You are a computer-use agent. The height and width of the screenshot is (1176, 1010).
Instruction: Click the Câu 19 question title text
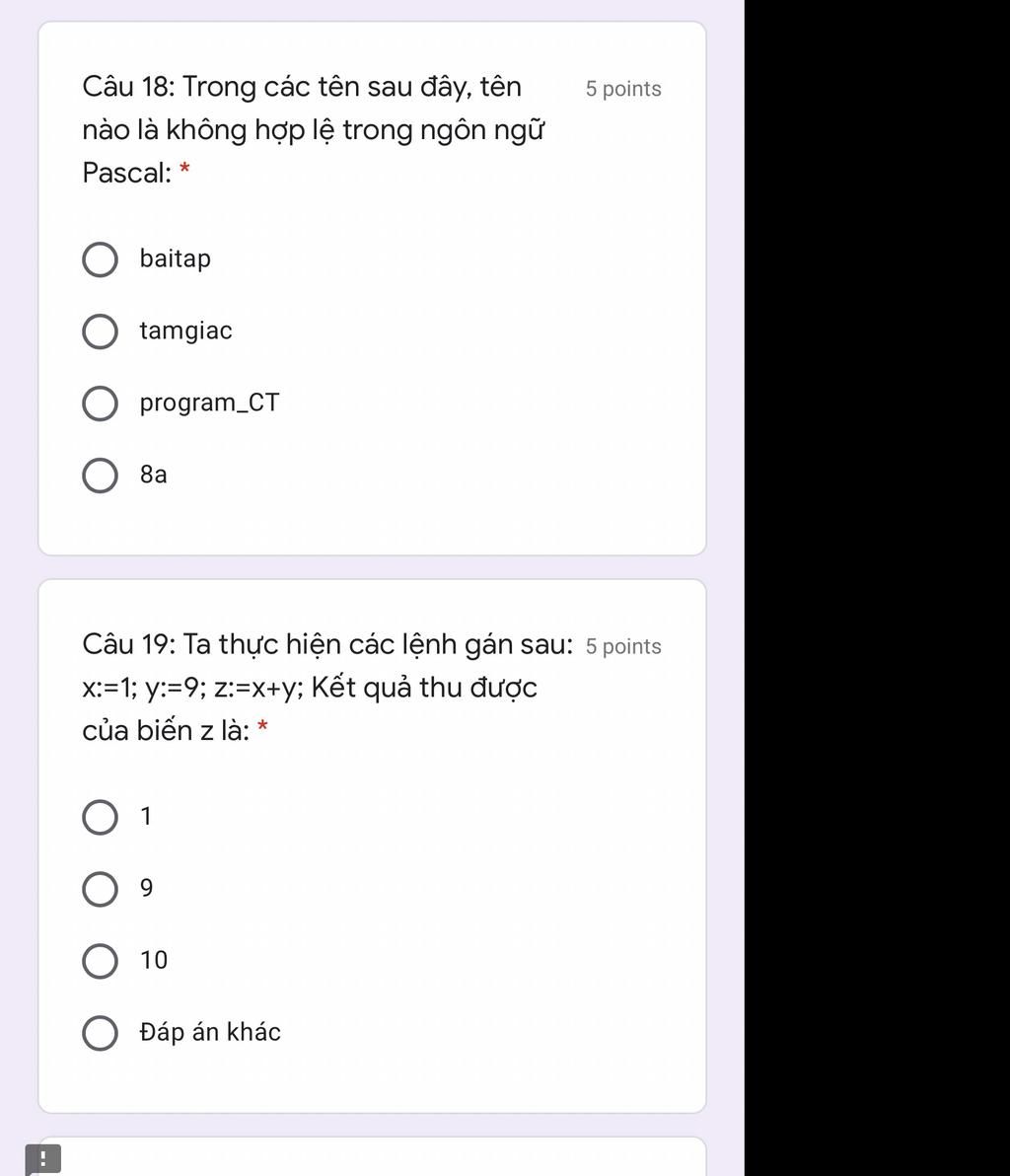click(327, 687)
